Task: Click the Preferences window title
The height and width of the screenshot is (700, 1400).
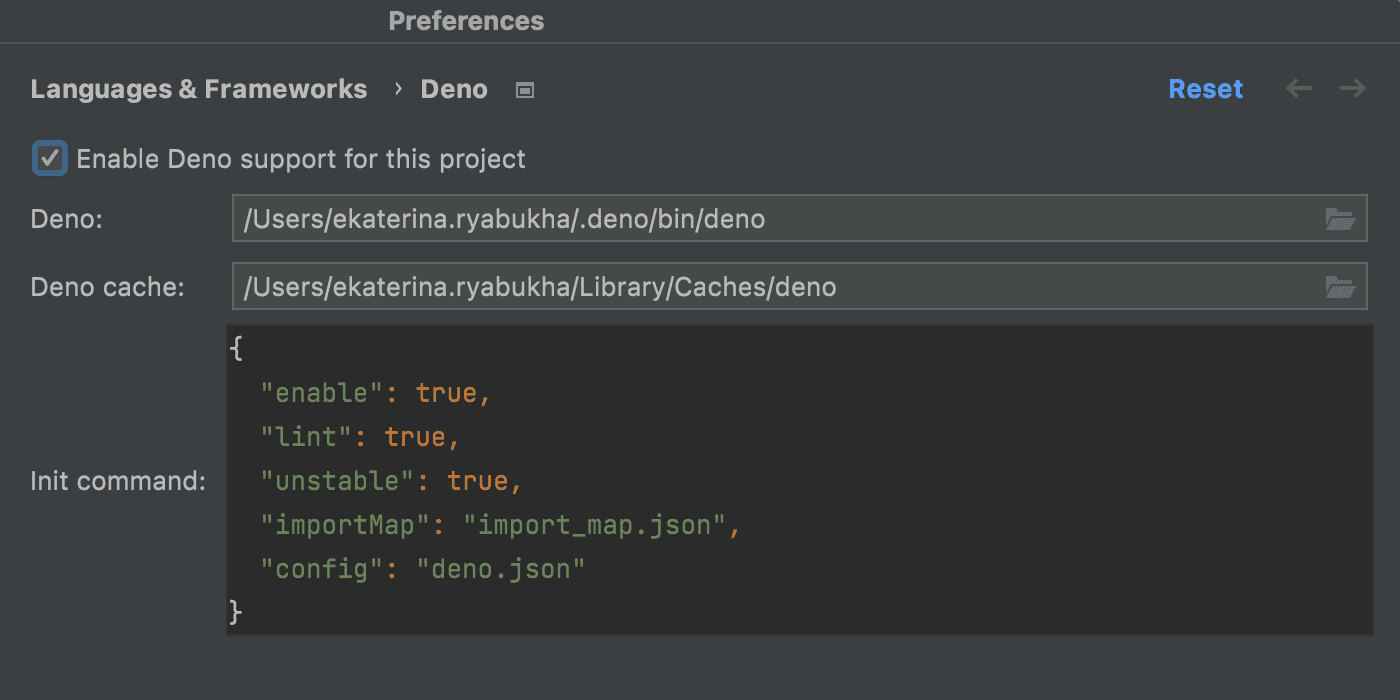Action: point(466,21)
